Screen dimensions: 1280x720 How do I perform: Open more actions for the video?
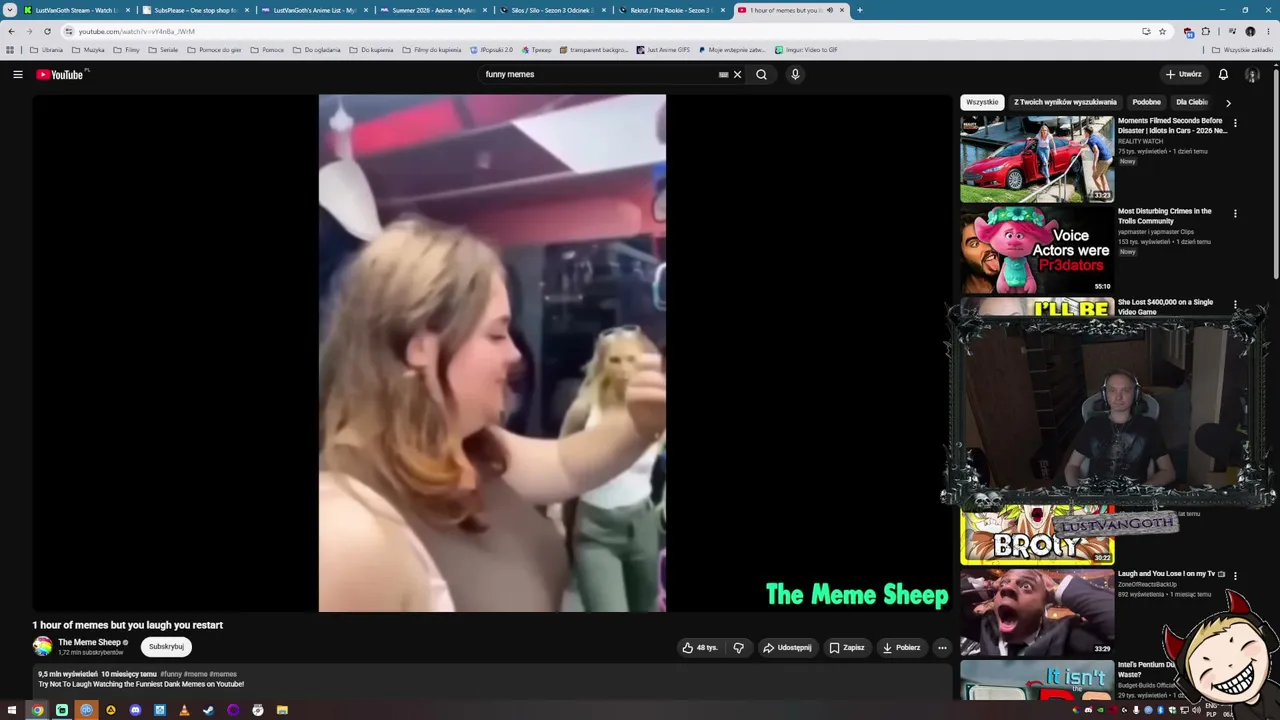[942, 647]
